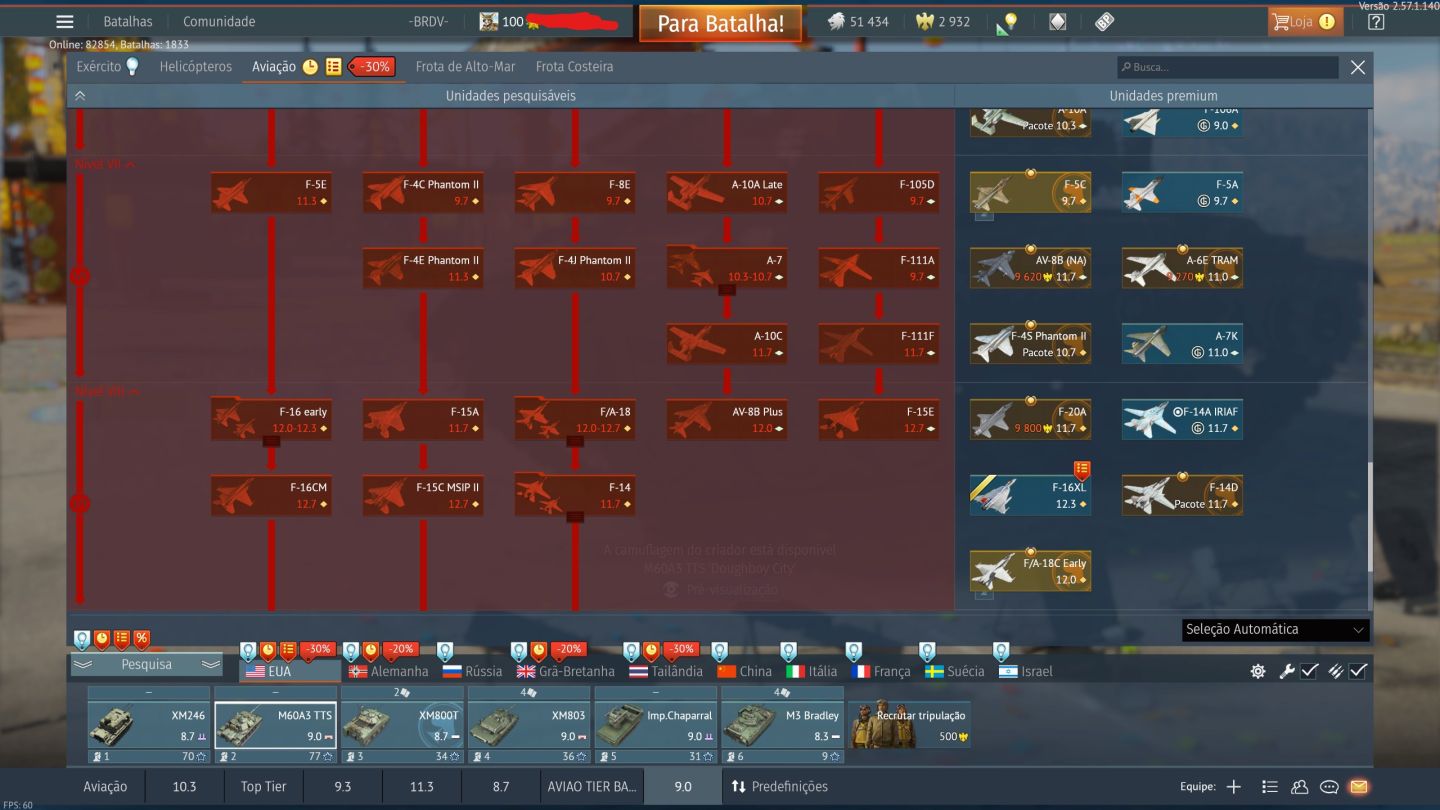The image size is (1440, 810).
Task: Select the A-10A Late aircraft
Action: (727, 193)
